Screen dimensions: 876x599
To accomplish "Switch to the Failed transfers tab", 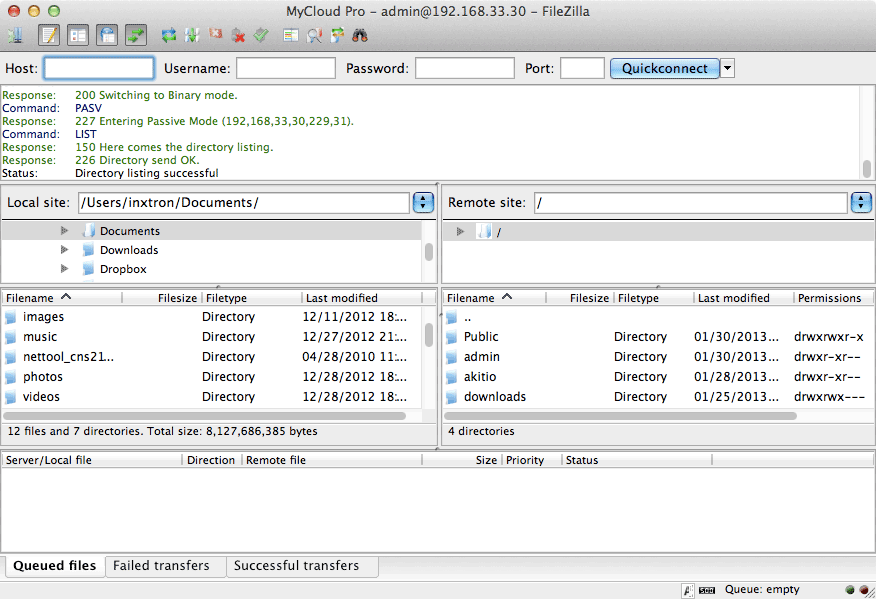I will click(x=161, y=566).
